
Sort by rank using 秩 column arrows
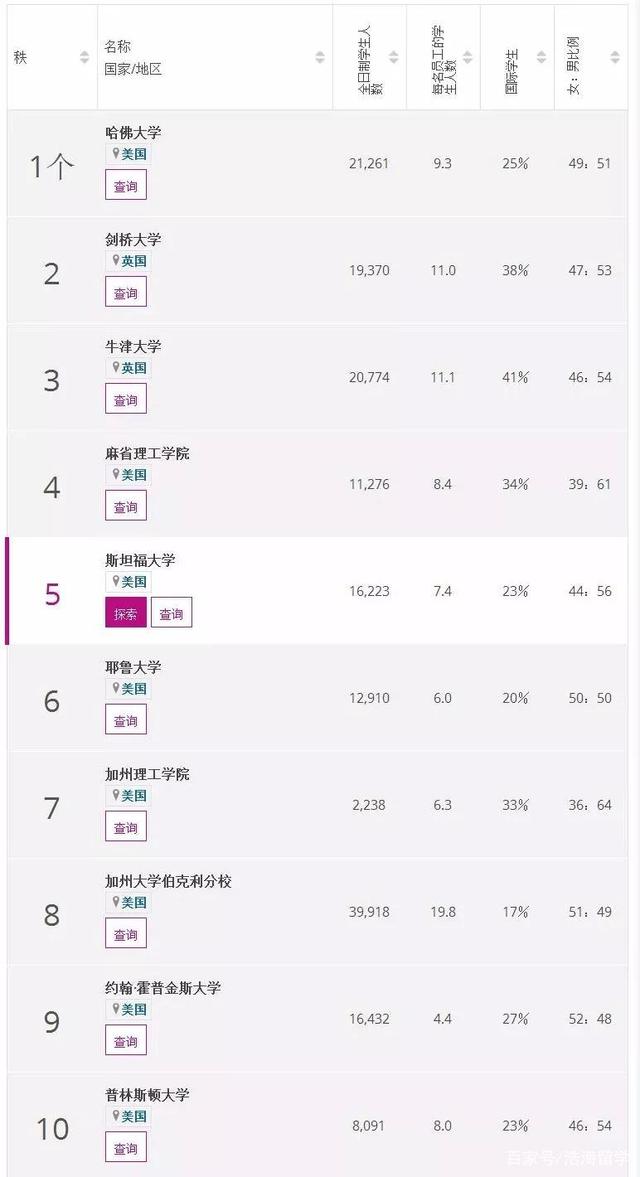coord(85,58)
